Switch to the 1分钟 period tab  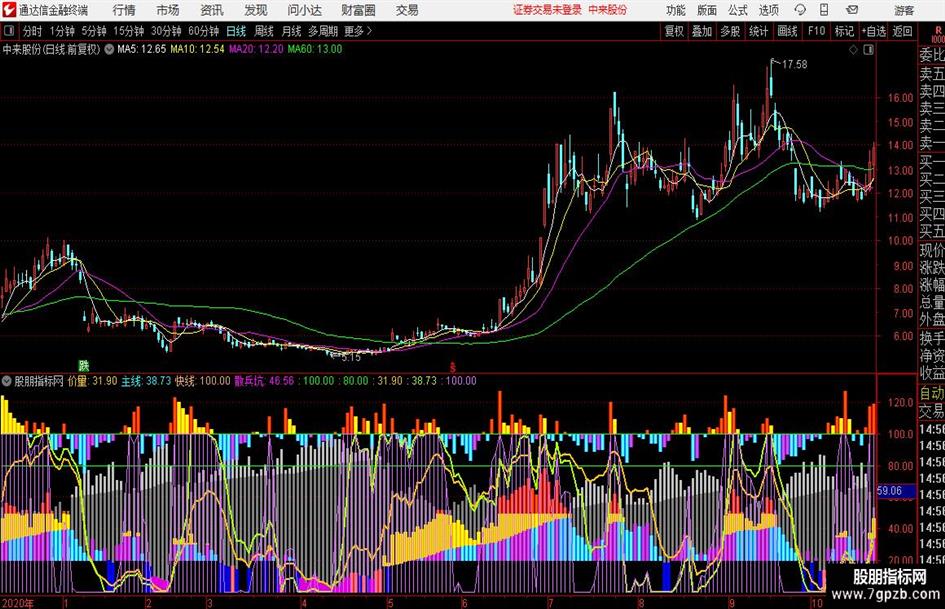click(62, 31)
